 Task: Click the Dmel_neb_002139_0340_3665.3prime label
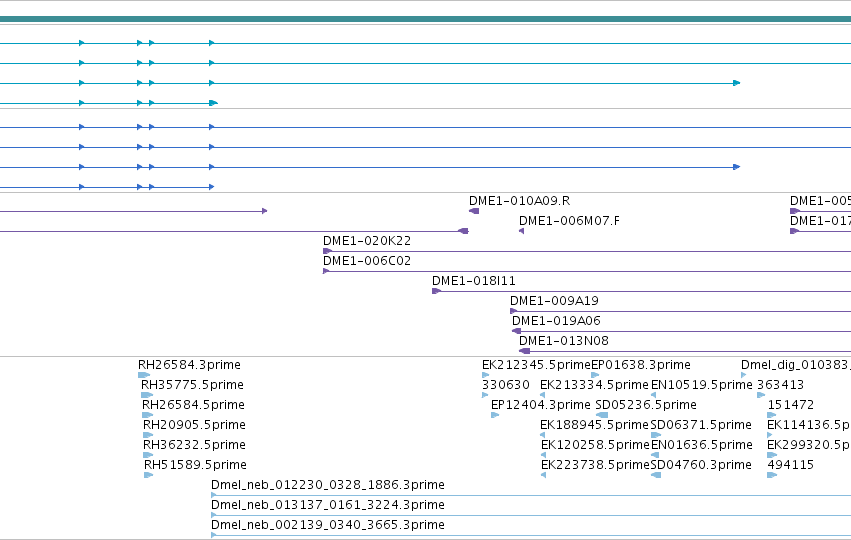point(328,526)
